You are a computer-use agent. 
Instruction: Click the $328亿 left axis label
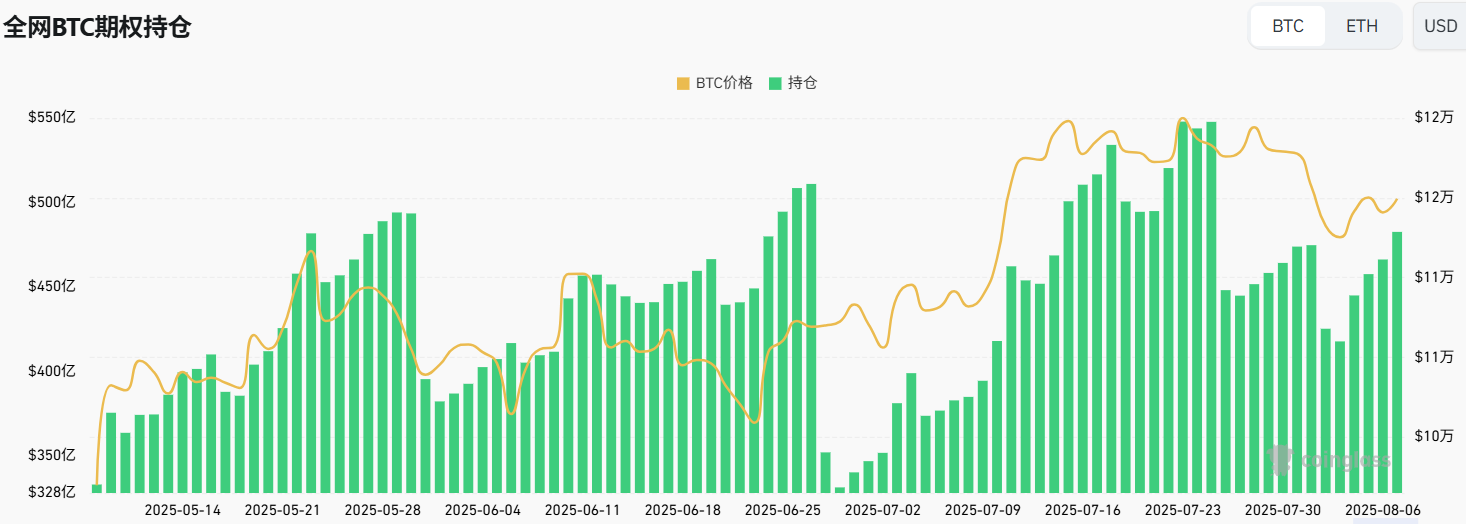52,491
